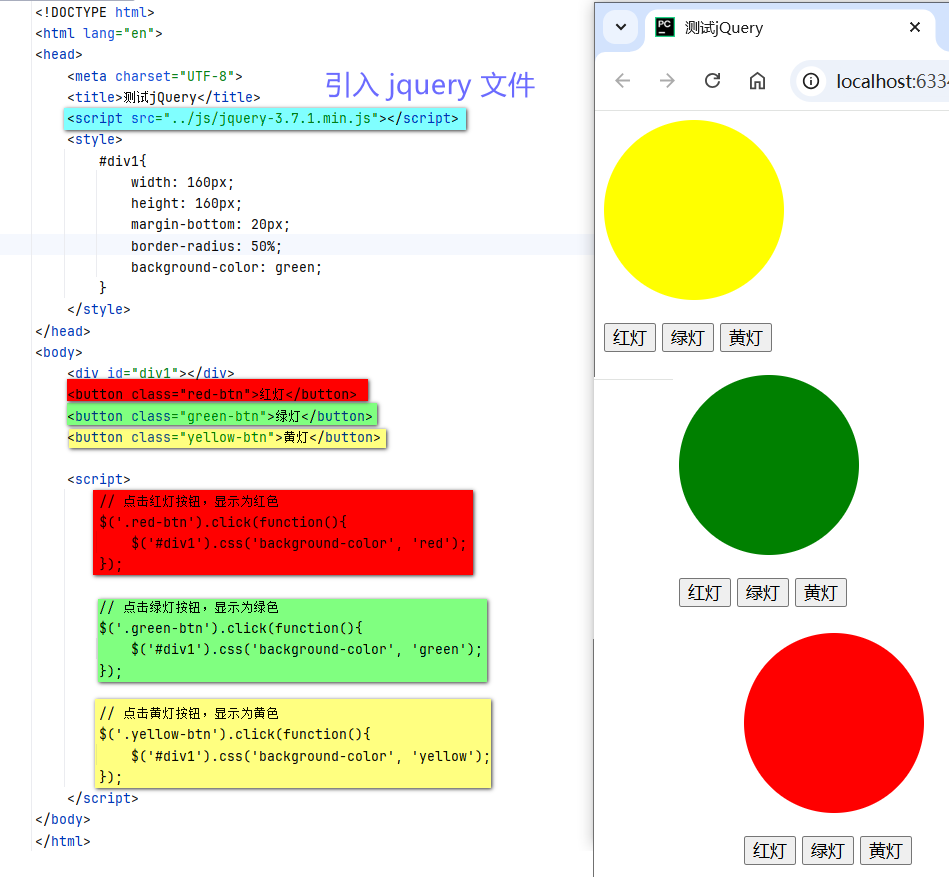Select the 测试jQuery browser tab
The image size is (949, 877).
pos(790,28)
